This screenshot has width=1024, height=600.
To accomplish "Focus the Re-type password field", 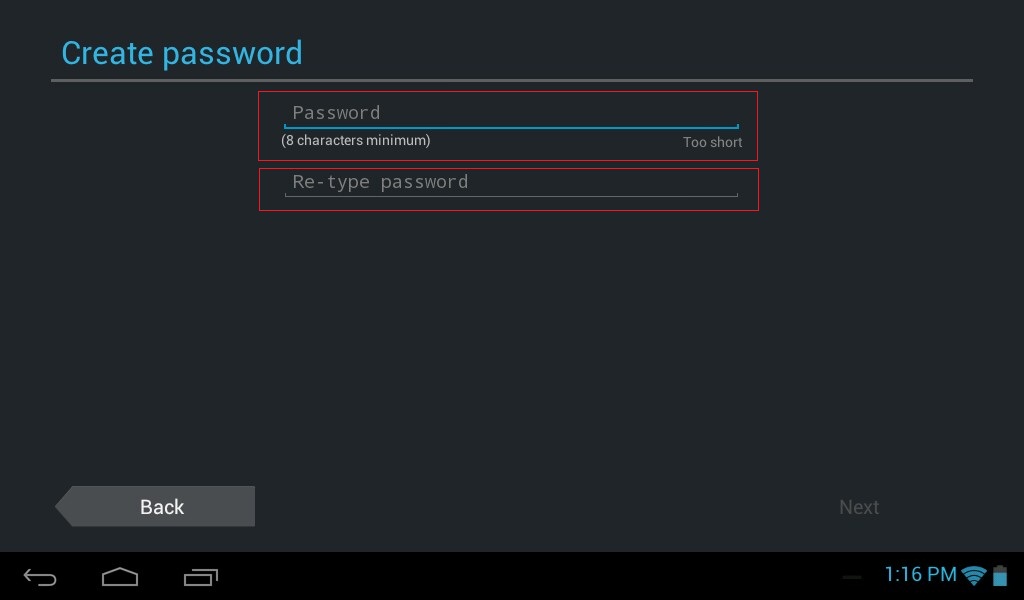I will point(511,183).
